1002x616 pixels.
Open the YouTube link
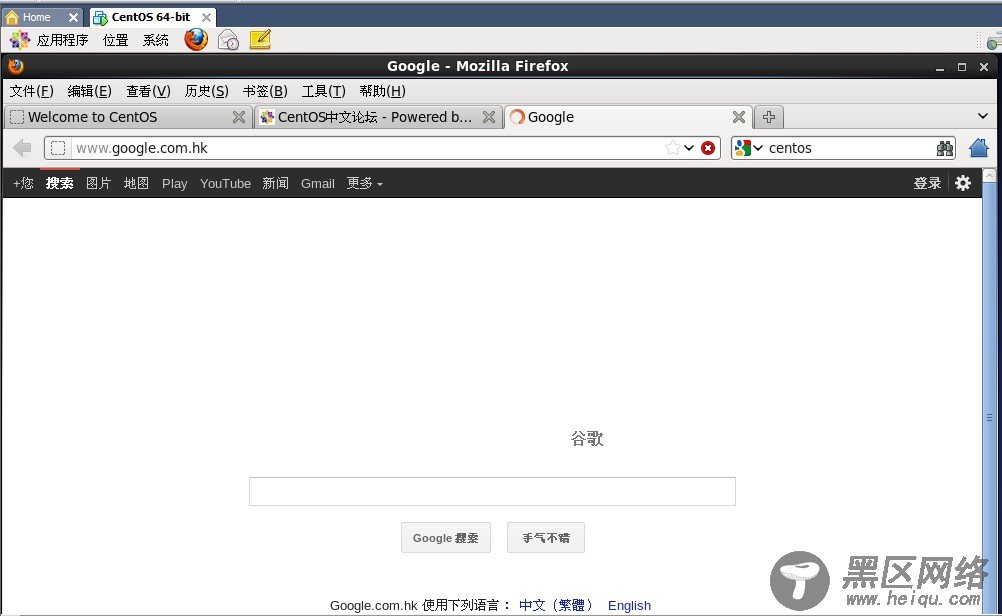225,183
